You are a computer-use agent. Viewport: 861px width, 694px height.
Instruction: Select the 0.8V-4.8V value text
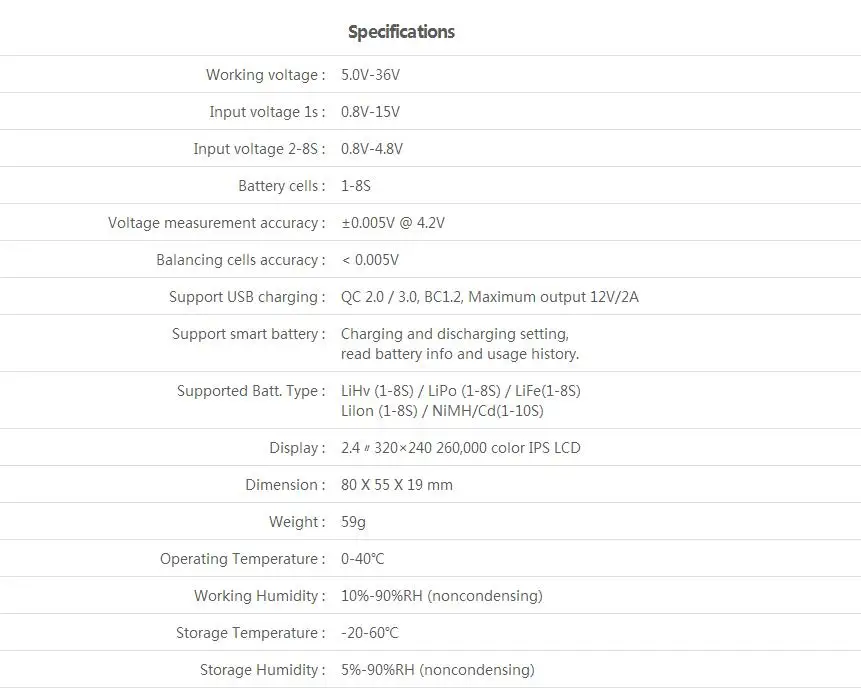372,149
